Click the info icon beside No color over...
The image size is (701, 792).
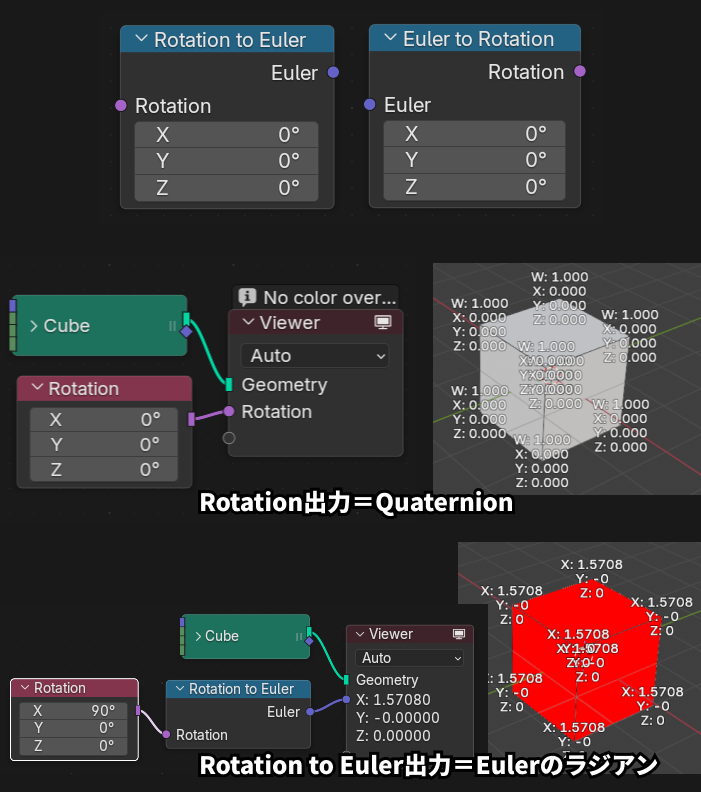[246, 297]
